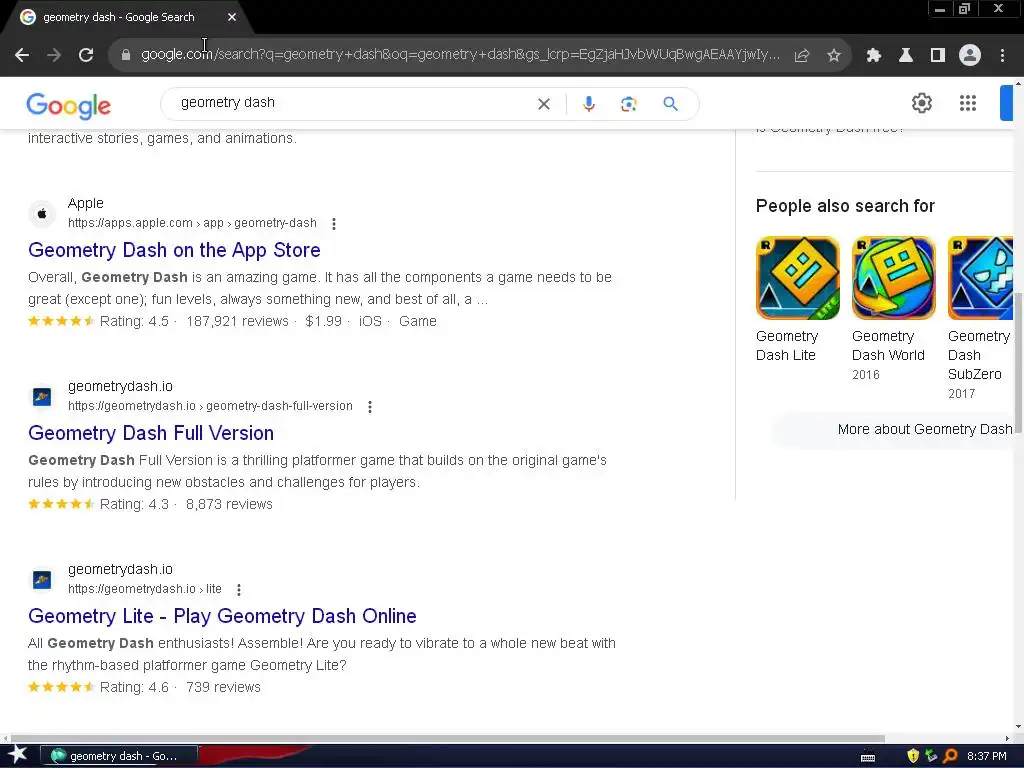Viewport: 1024px width, 768px height.
Task: Select Geometry Dash SubZero thumbnail
Action: pos(980,278)
